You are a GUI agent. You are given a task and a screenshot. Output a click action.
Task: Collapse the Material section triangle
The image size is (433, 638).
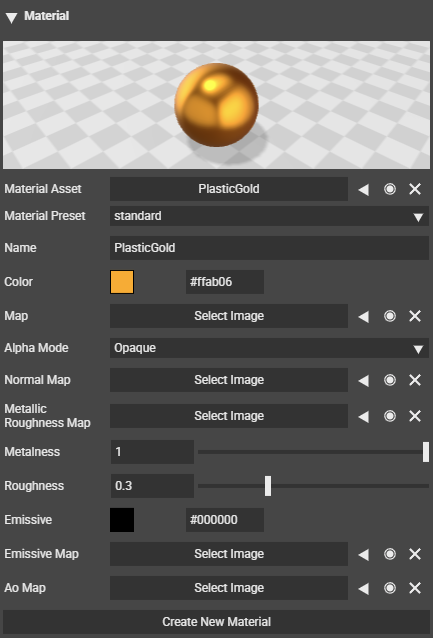click(11, 17)
